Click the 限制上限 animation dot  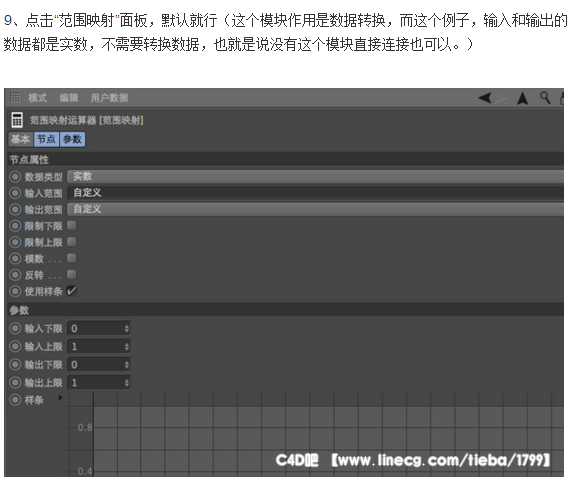[15, 242]
